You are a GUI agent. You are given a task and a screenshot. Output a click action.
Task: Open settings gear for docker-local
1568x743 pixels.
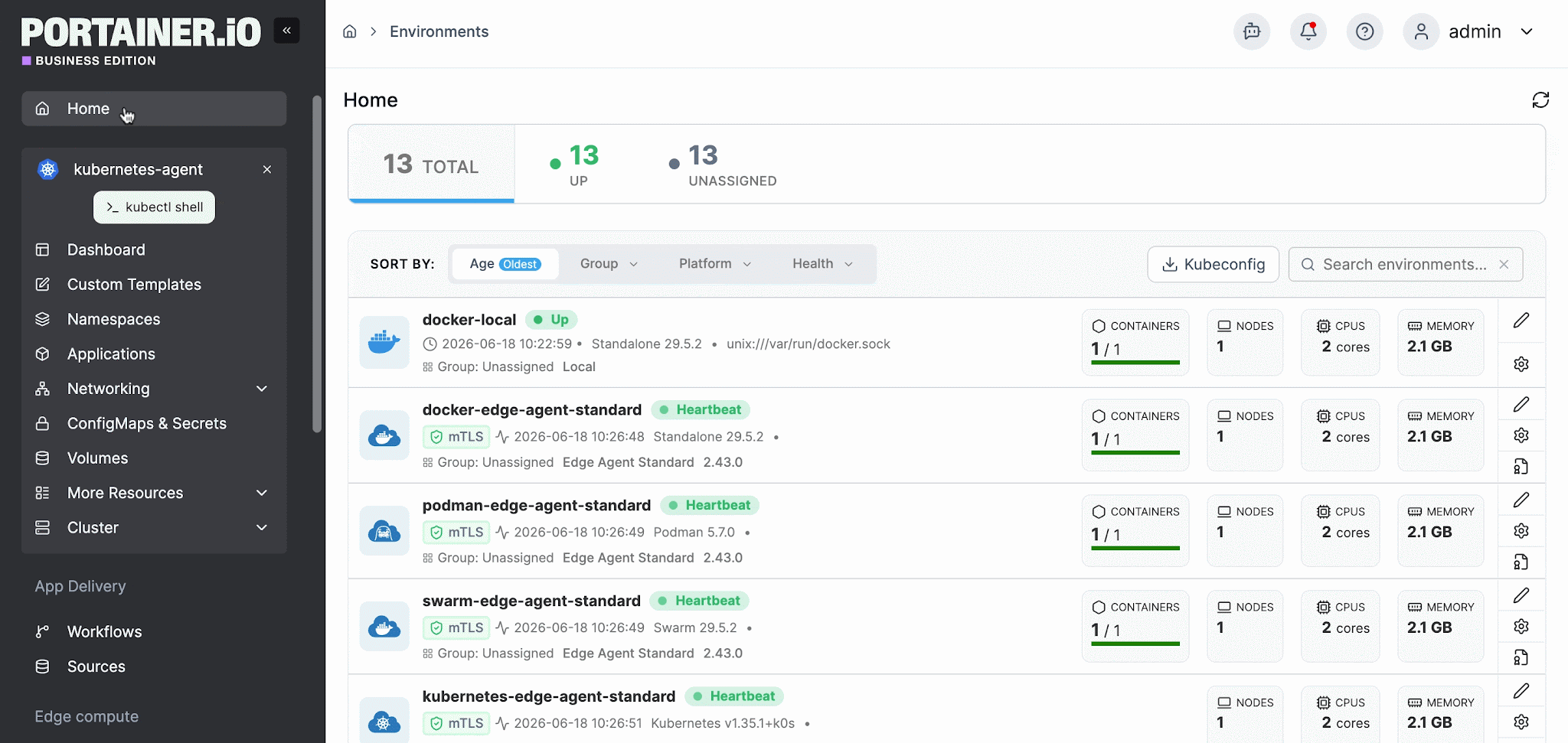[1521, 364]
